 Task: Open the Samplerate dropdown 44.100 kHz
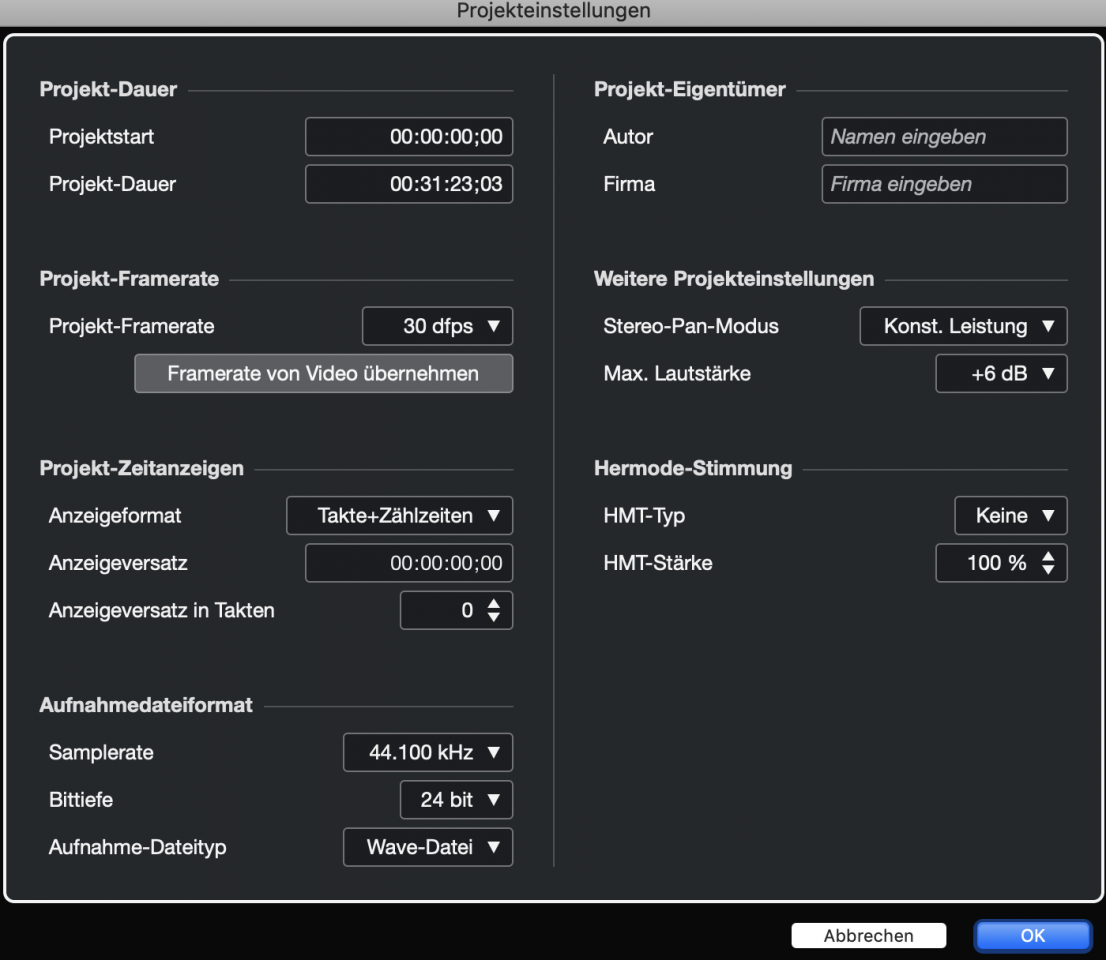tap(427, 753)
